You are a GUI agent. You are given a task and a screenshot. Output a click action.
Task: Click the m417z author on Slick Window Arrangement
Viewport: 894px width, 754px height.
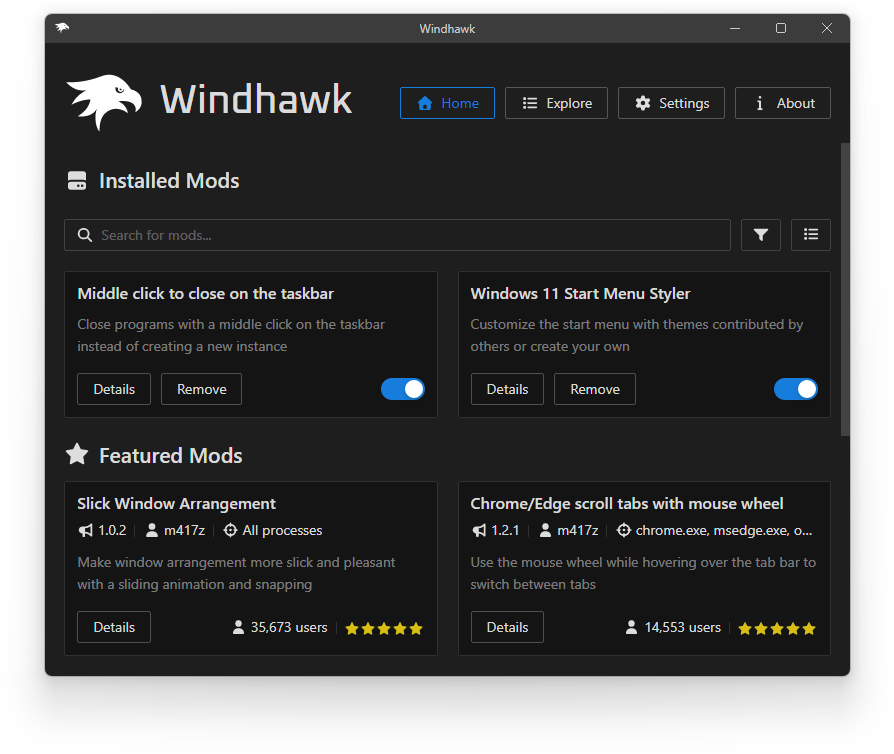point(184,530)
